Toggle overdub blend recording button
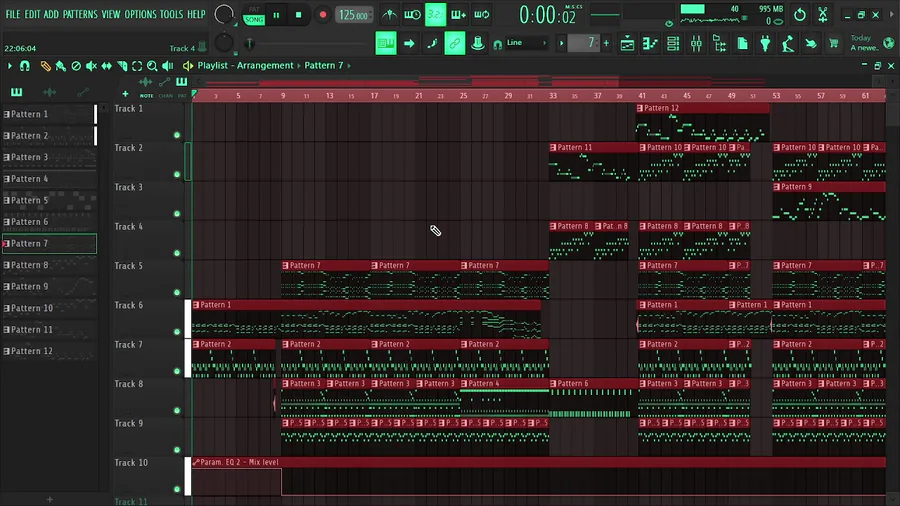The width and height of the screenshot is (900, 506). pos(458,15)
